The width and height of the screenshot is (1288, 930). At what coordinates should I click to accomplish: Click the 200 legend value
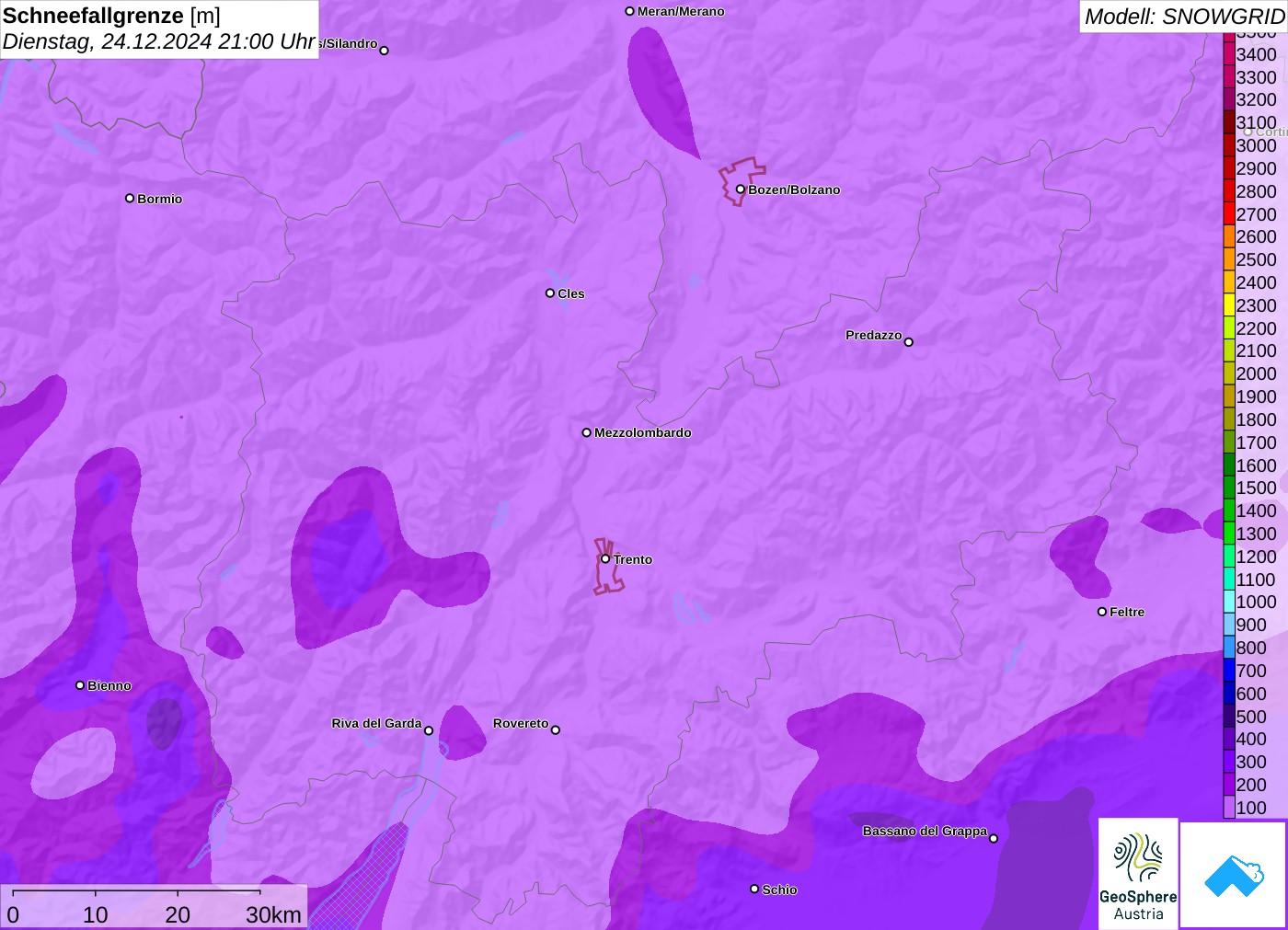[1251, 785]
